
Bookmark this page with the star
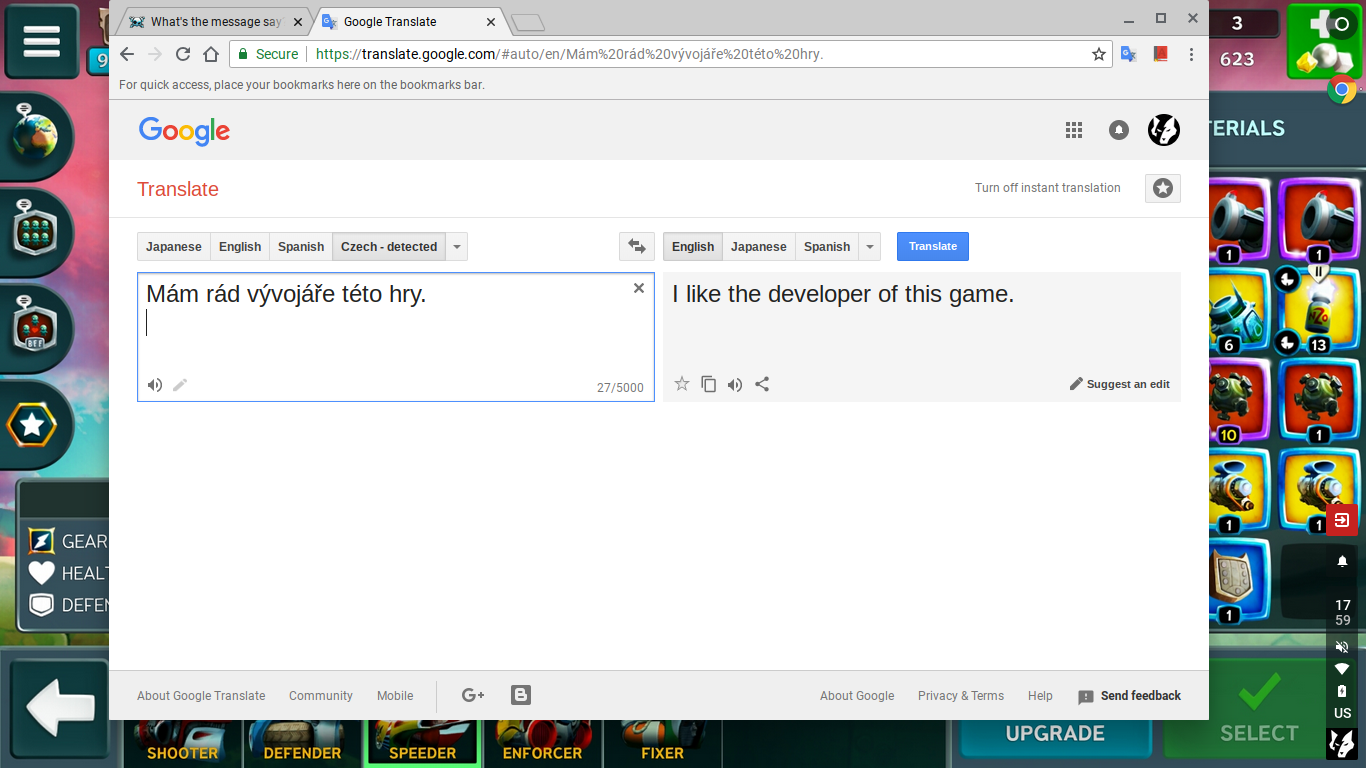point(1098,54)
